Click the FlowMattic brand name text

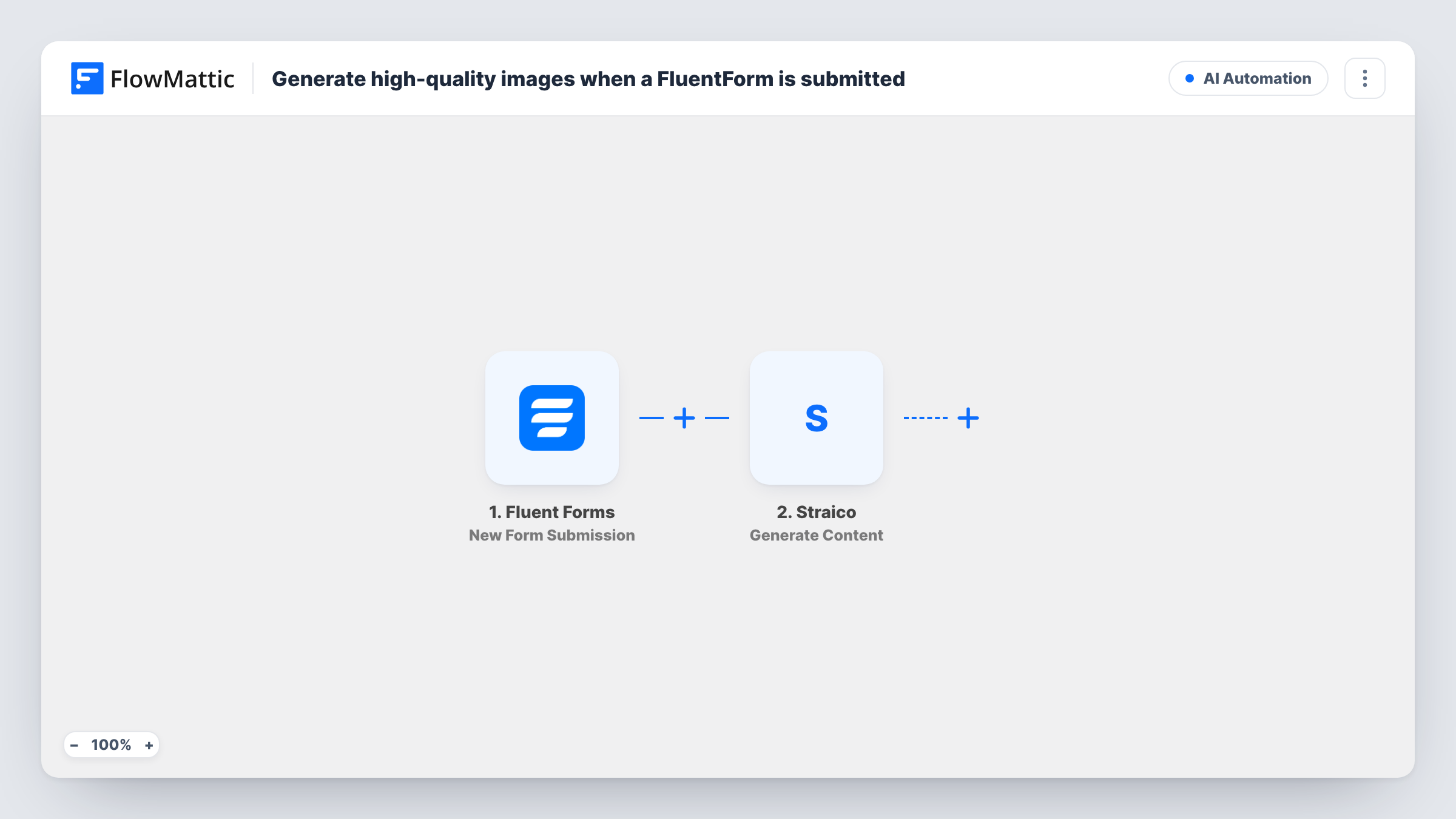[172, 79]
